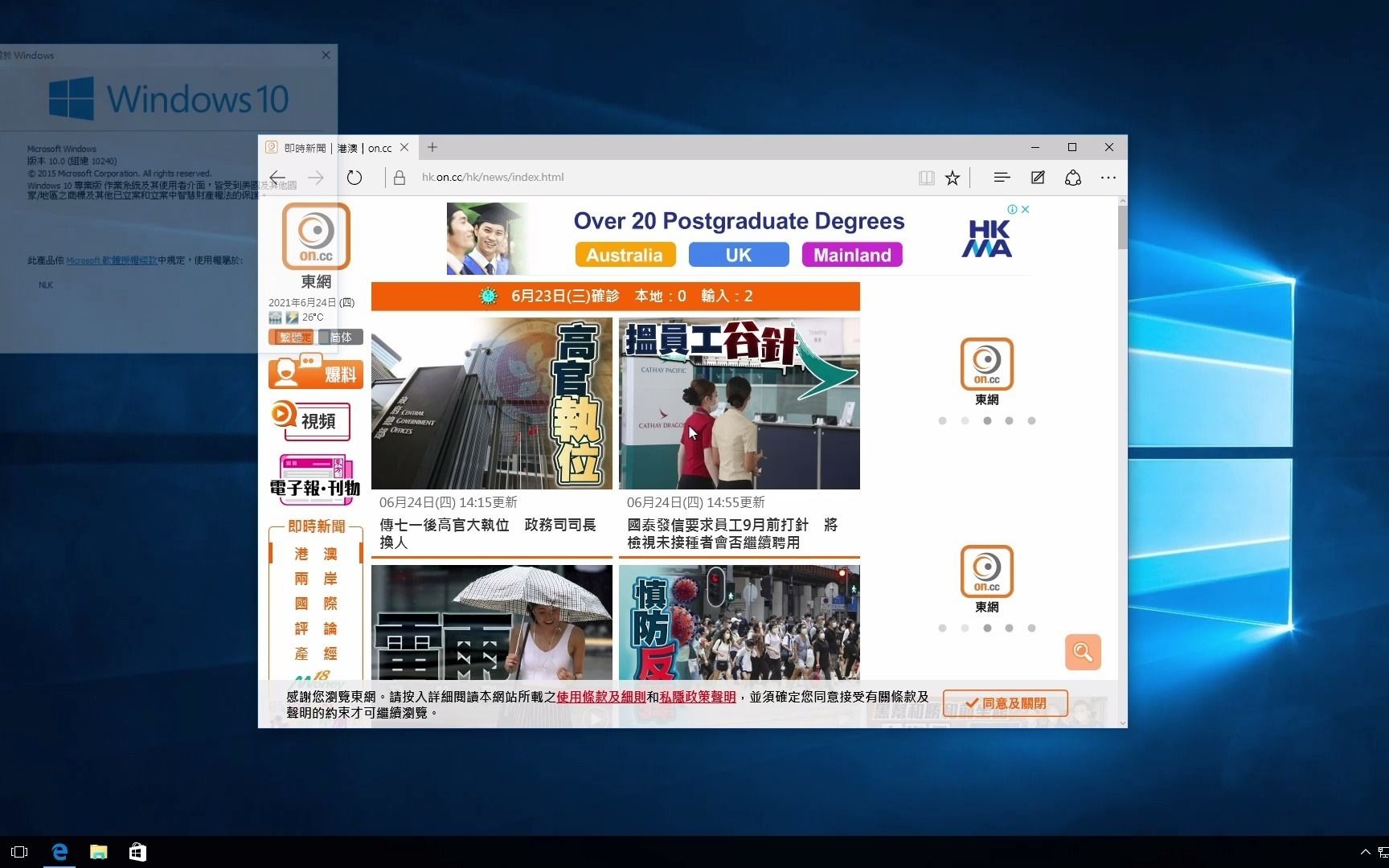Close the HKMA advertisement

[1025, 209]
